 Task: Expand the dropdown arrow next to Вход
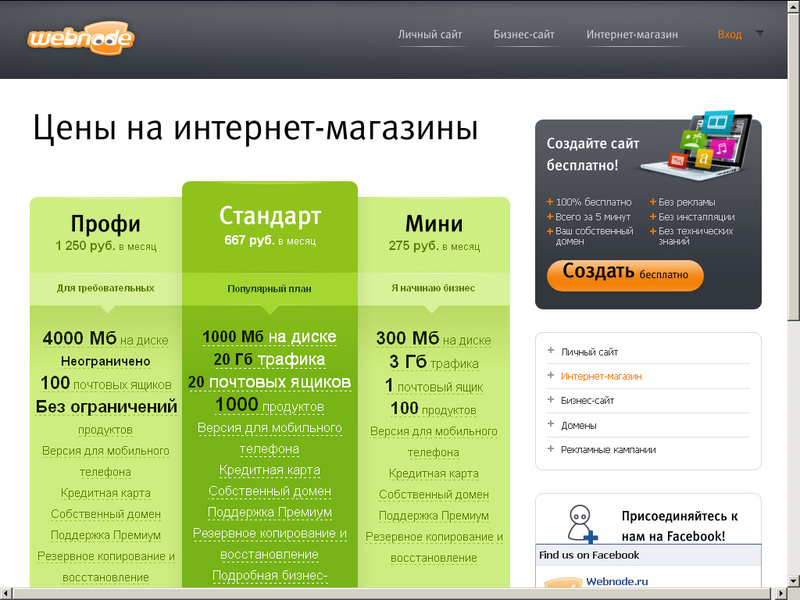click(759, 35)
